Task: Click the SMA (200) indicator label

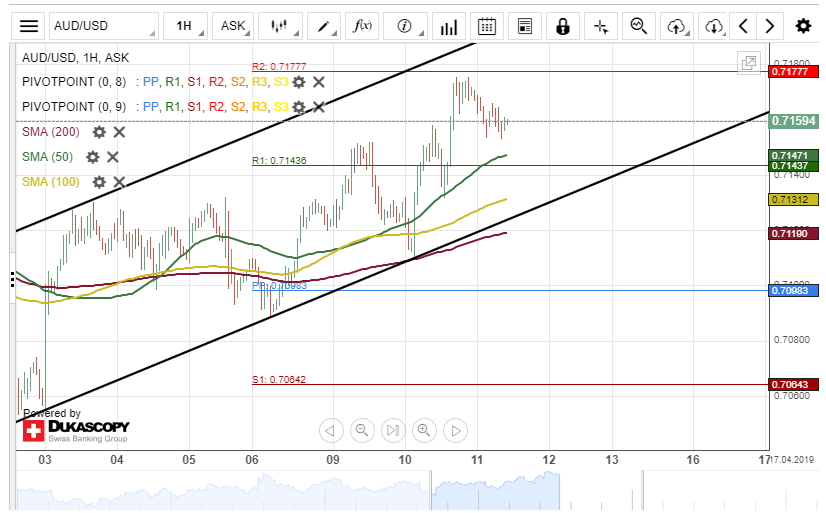Action: coord(51,132)
